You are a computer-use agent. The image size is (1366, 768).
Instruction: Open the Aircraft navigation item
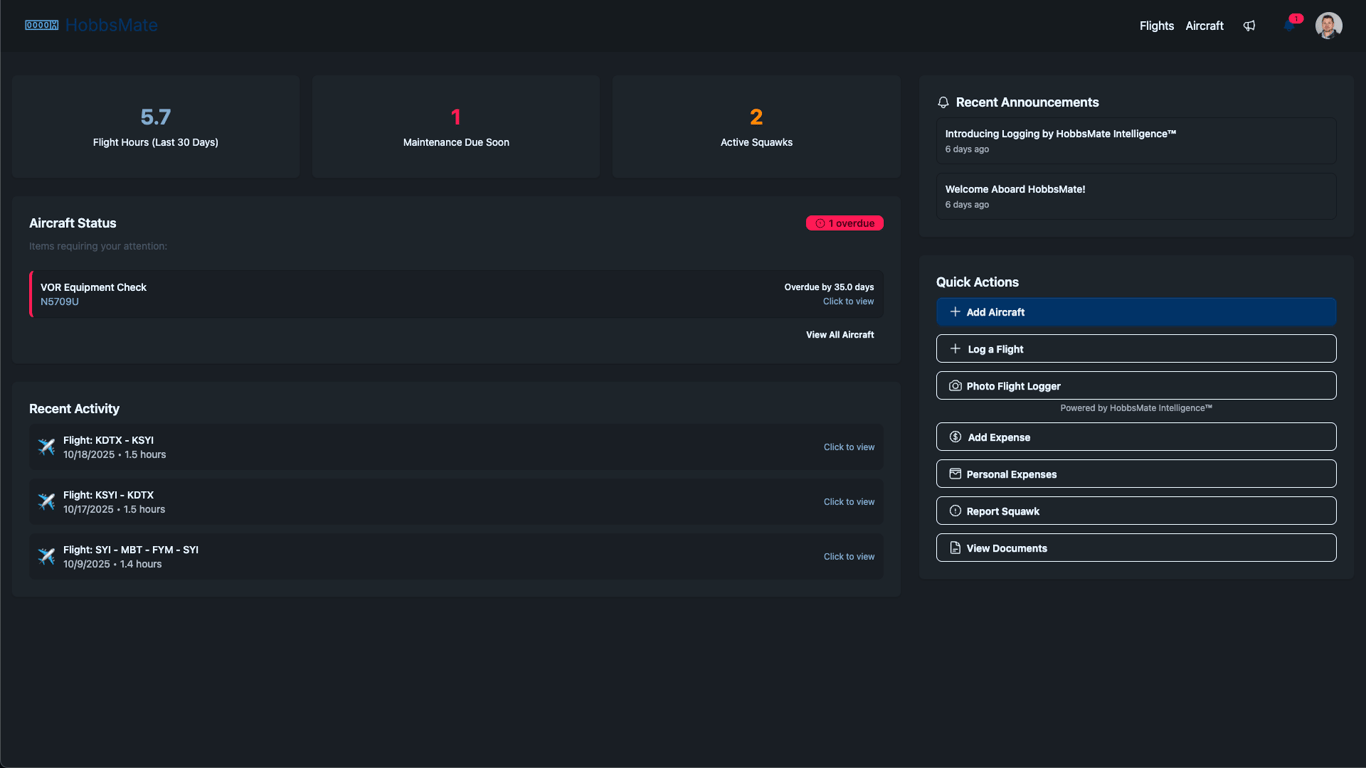(x=1204, y=25)
